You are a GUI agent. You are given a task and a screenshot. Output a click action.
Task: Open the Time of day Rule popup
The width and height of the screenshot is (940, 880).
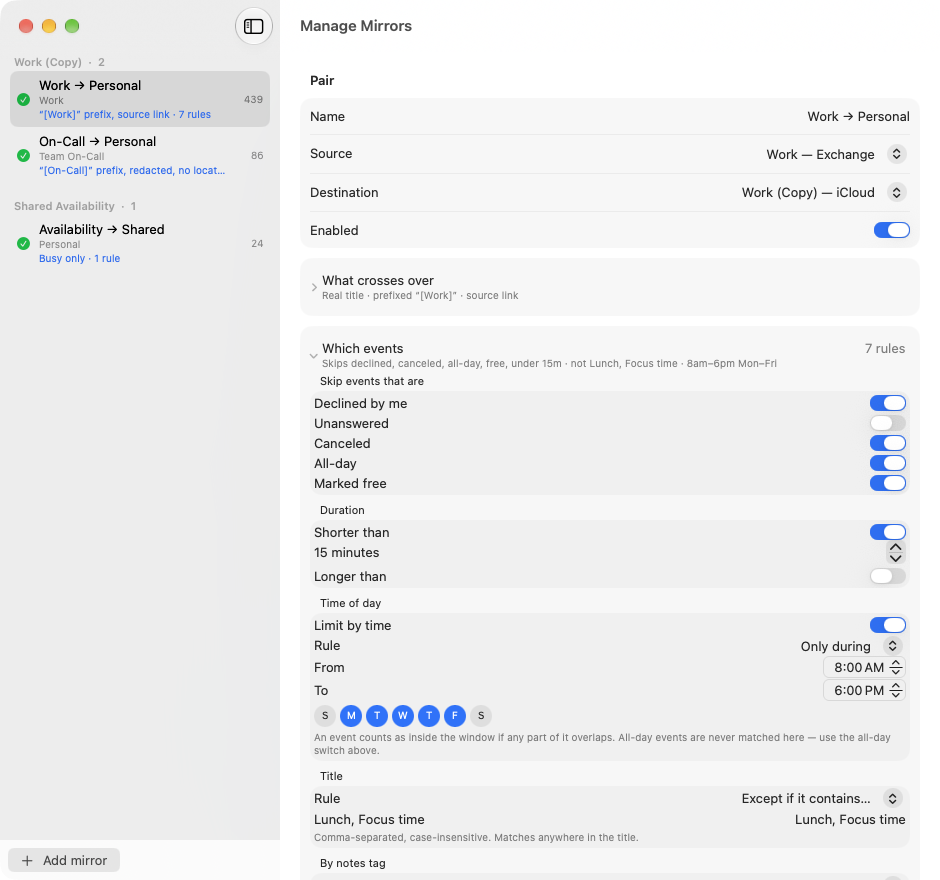click(892, 646)
